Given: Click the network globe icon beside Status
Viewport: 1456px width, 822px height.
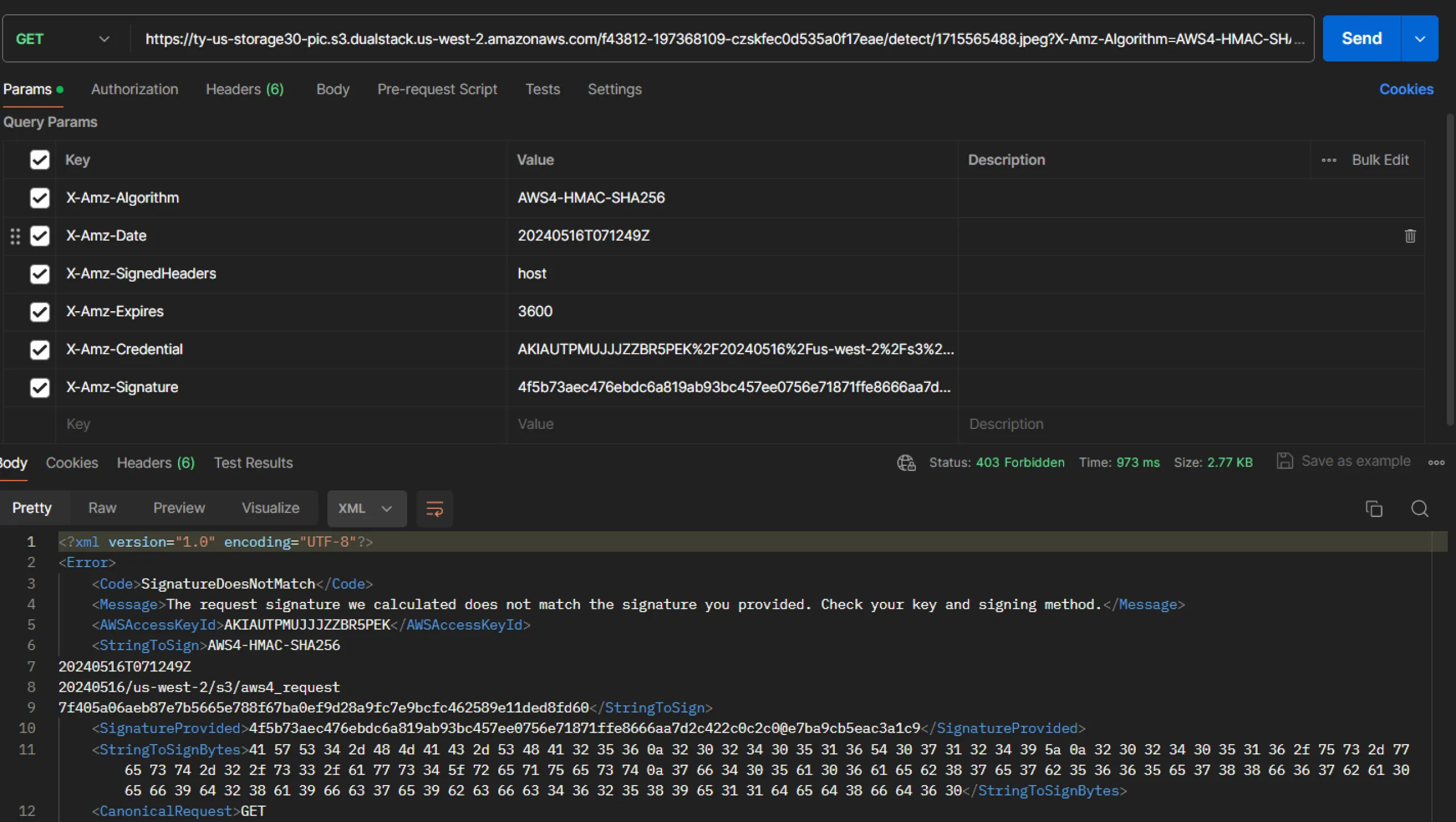Looking at the screenshot, I should pos(906,462).
